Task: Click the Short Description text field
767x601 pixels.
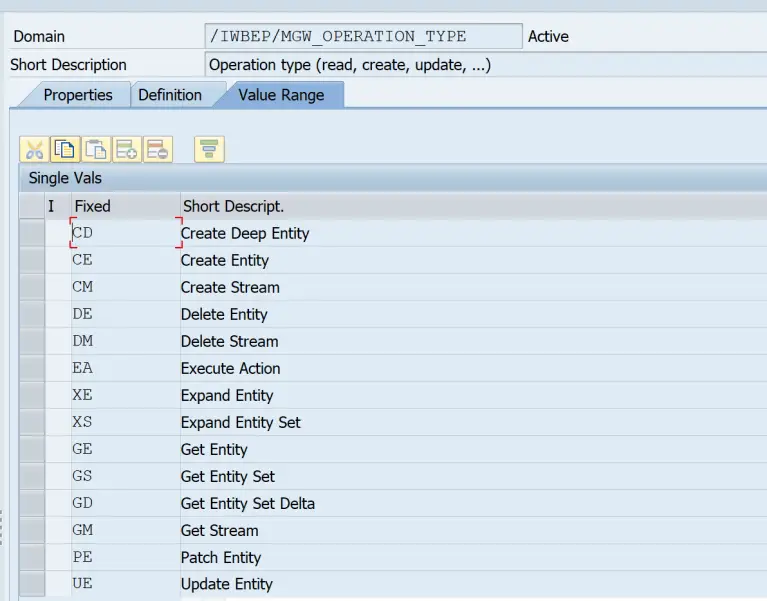Action: click(480, 65)
